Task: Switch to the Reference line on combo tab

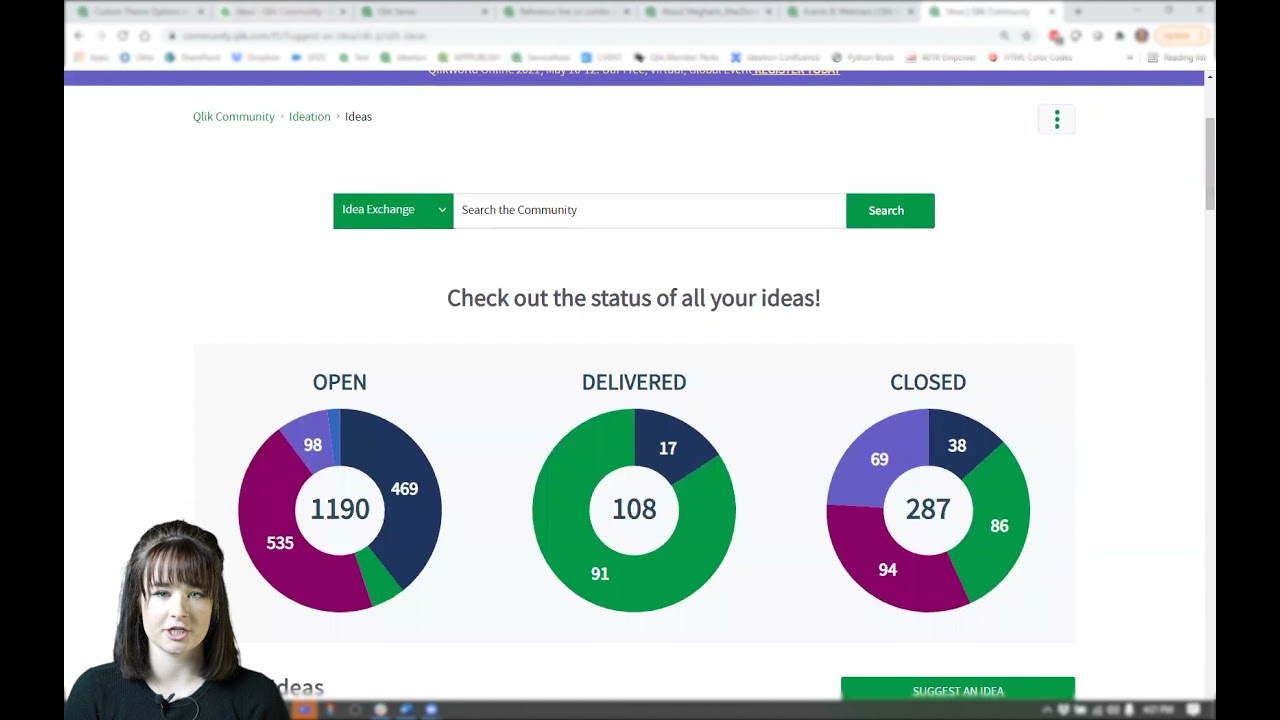Action: click(567, 12)
